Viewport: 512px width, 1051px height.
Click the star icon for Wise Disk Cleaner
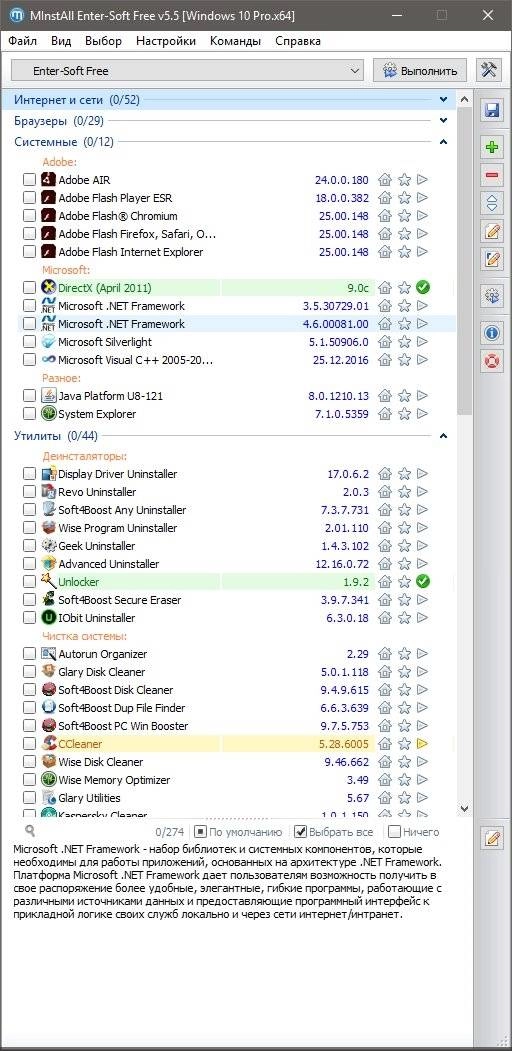pos(404,761)
